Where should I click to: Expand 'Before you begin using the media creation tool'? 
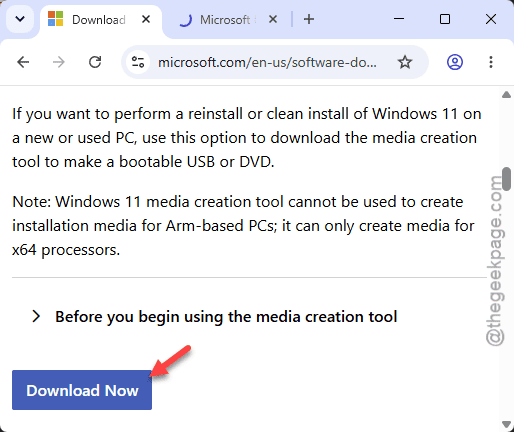click(214, 316)
